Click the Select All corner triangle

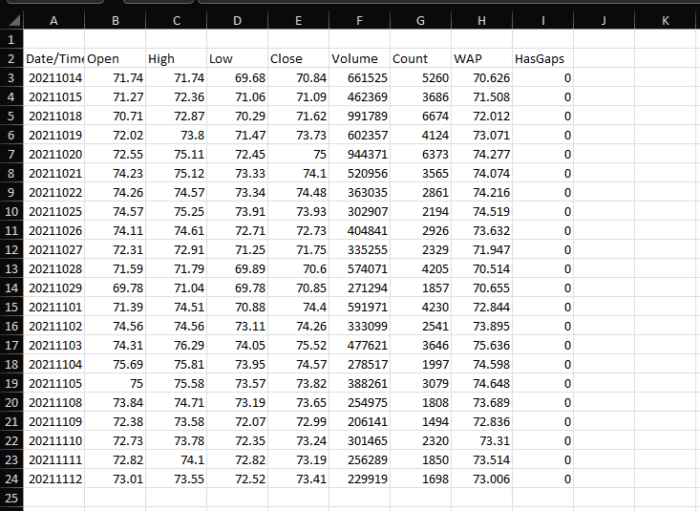[x=12, y=20]
